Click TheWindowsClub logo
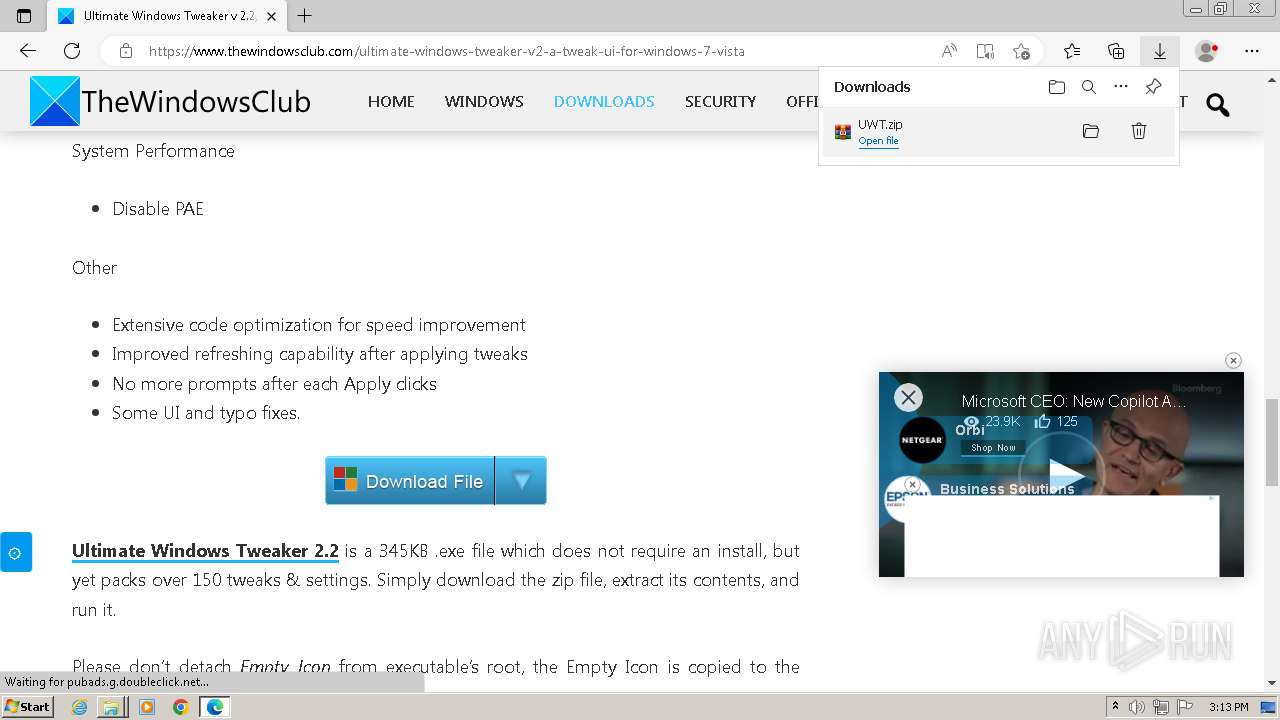Viewport: 1280px width, 720px height. pos(170,101)
